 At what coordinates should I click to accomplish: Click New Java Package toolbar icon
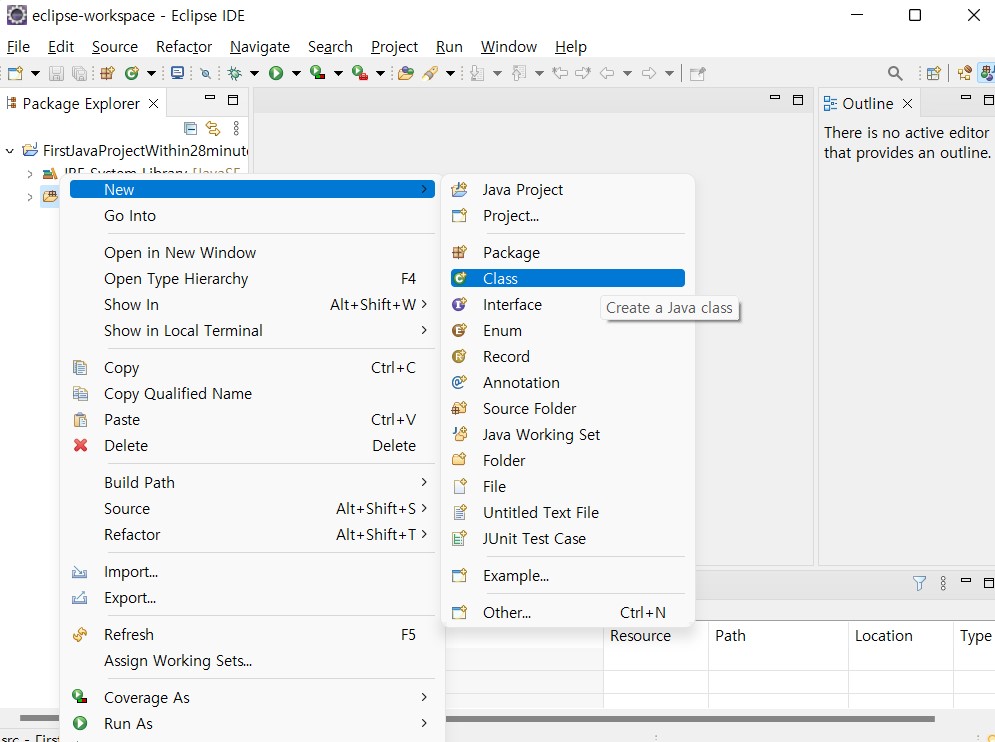[107, 74]
